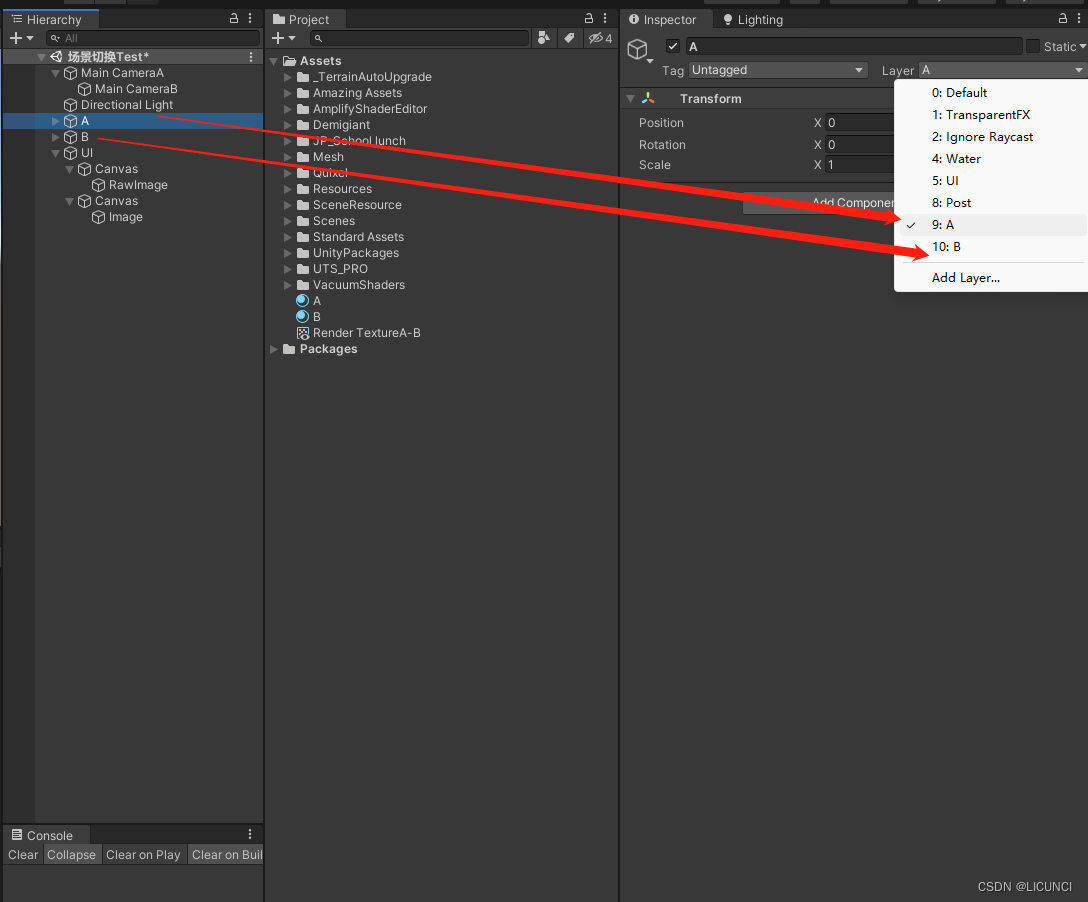The image size is (1088, 902).
Task: Open the Untagged tag dropdown
Action: pos(778,70)
